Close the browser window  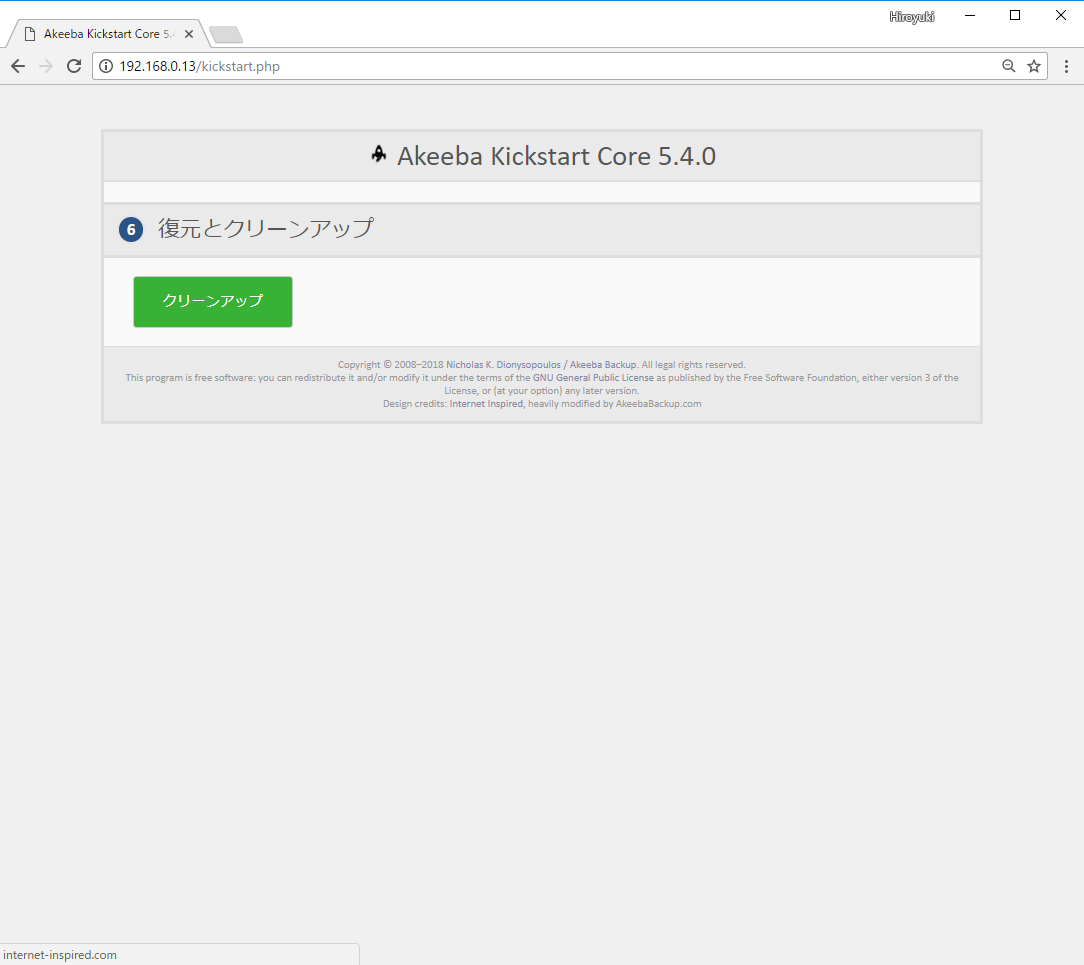point(1060,15)
